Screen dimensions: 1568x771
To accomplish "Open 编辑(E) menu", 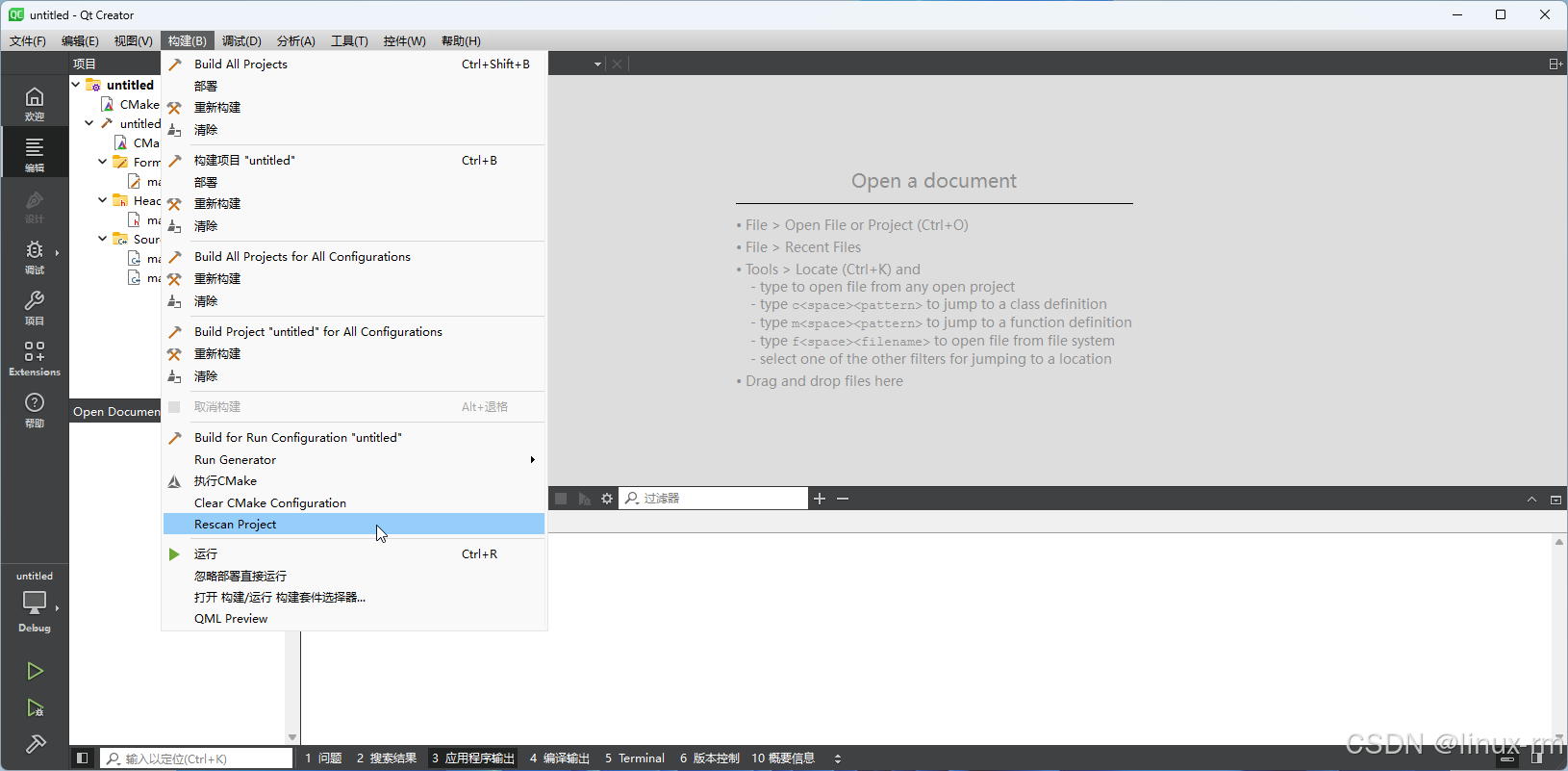I will point(80,40).
